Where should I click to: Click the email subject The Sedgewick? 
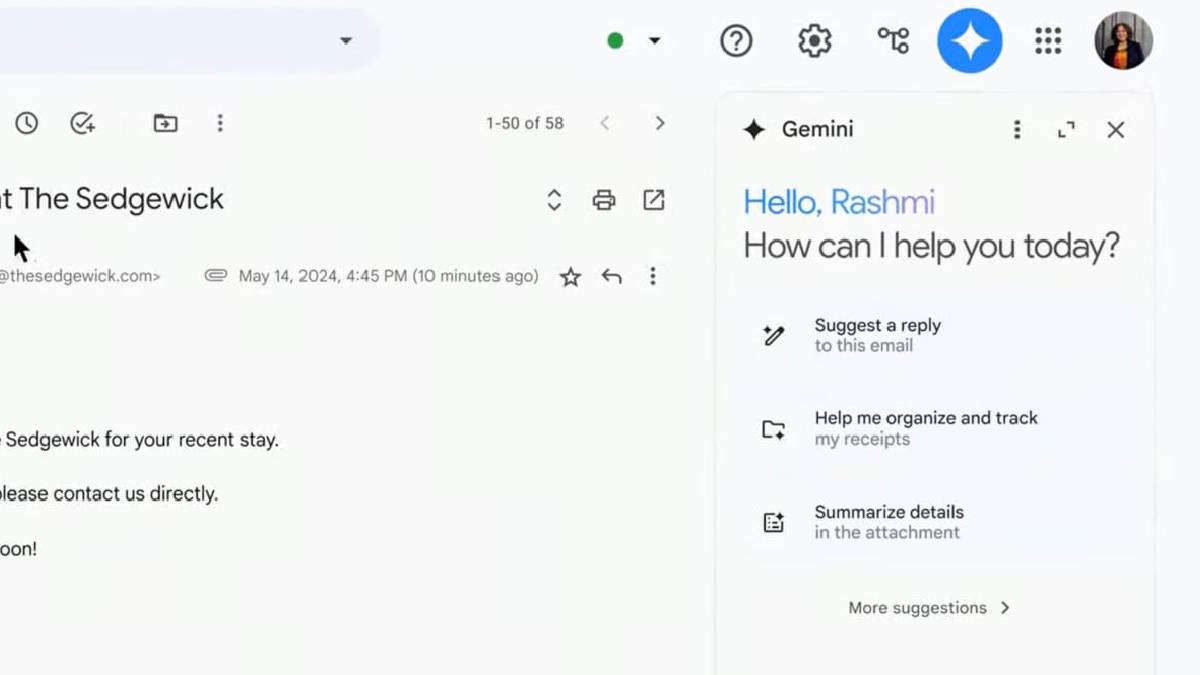click(x=112, y=199)
